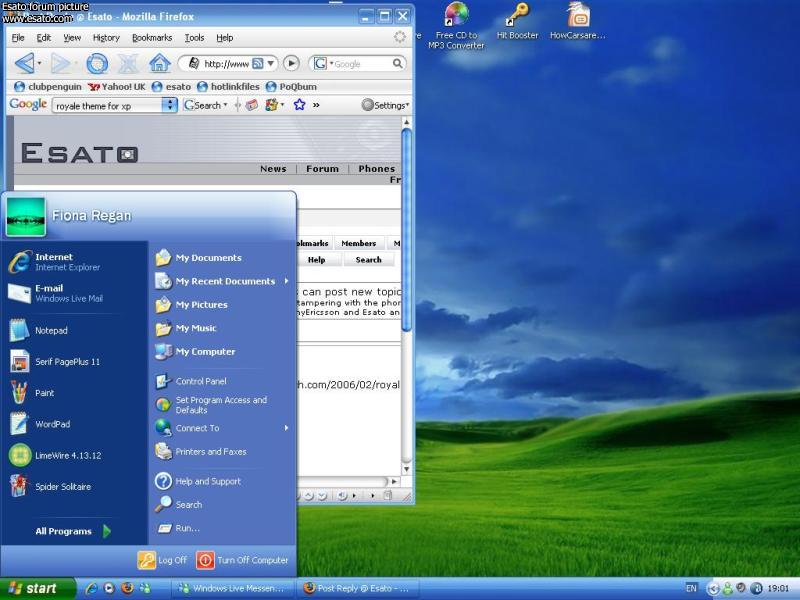Viewport: 800px width, 600px height.
Task: Click Turn Off Computer button
Action: 242,560
